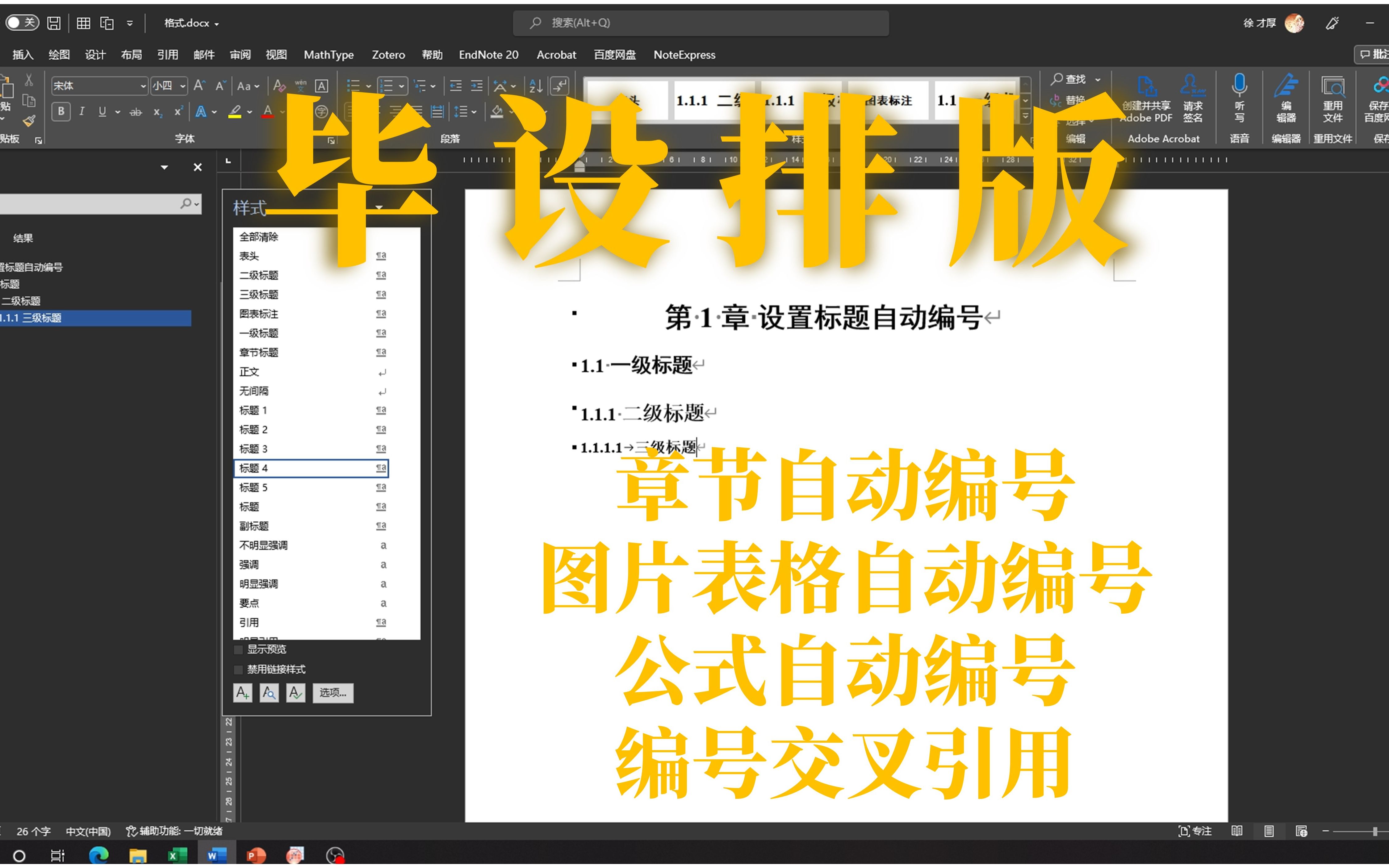This screenshot has height=868, width=1389.
Task: Open the 设计 ribbon tab
Action: tap(95, 55)
